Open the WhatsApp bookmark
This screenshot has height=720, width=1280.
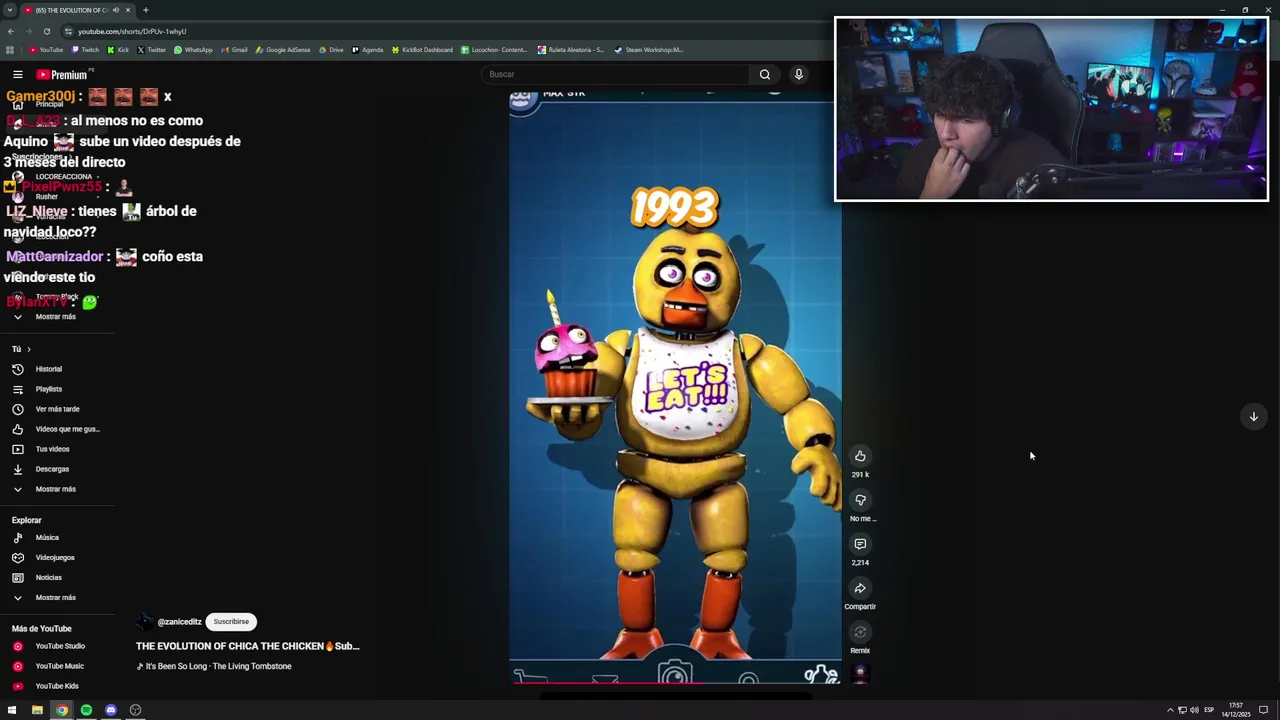193,50
